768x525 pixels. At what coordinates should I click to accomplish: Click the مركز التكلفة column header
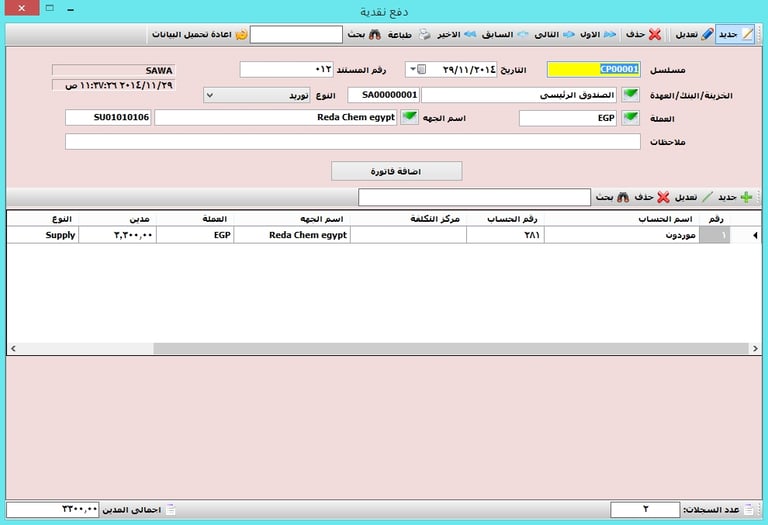pyautogui.click(x=408, y=219)
